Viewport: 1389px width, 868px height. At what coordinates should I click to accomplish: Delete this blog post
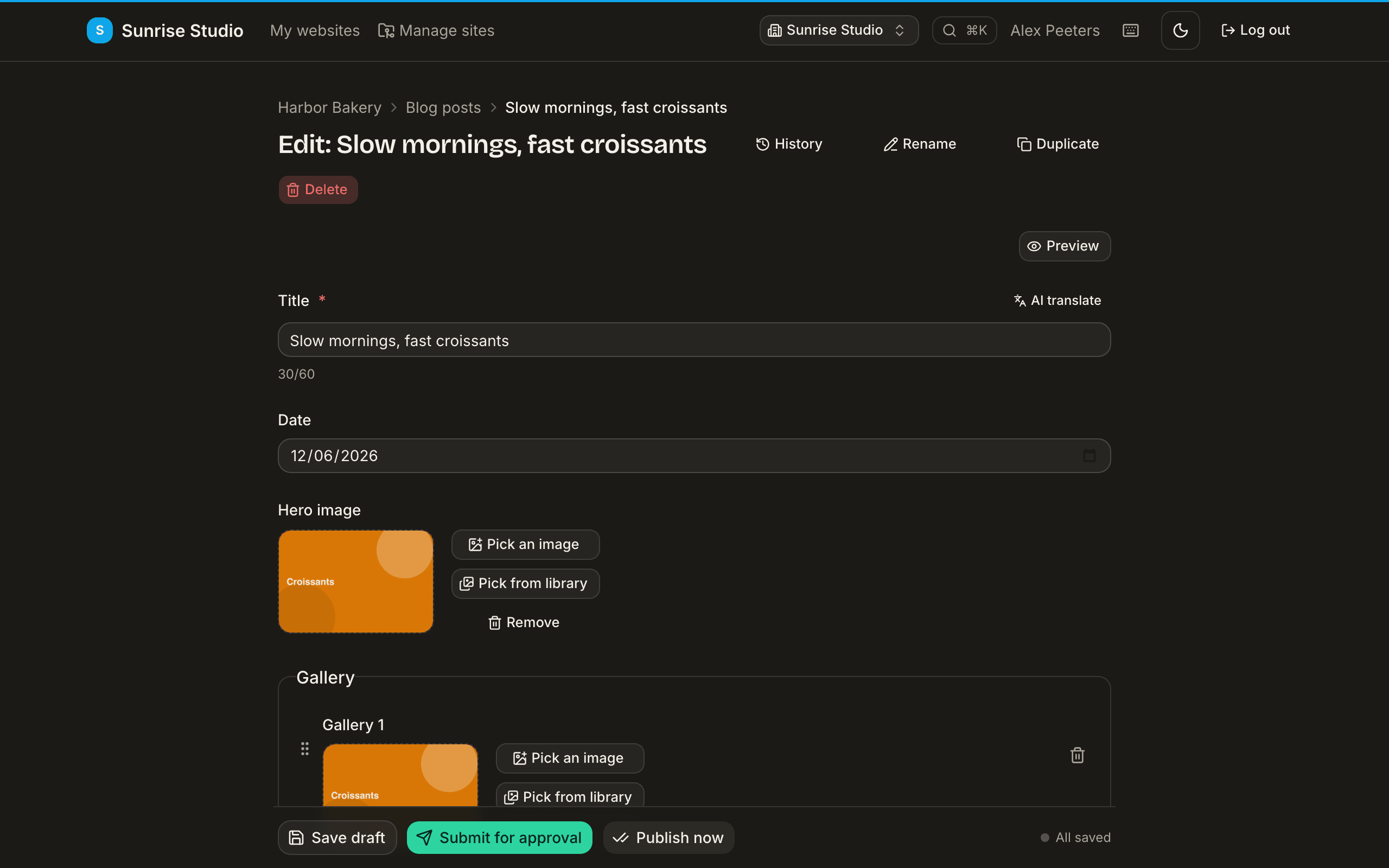tap(318, 189)
